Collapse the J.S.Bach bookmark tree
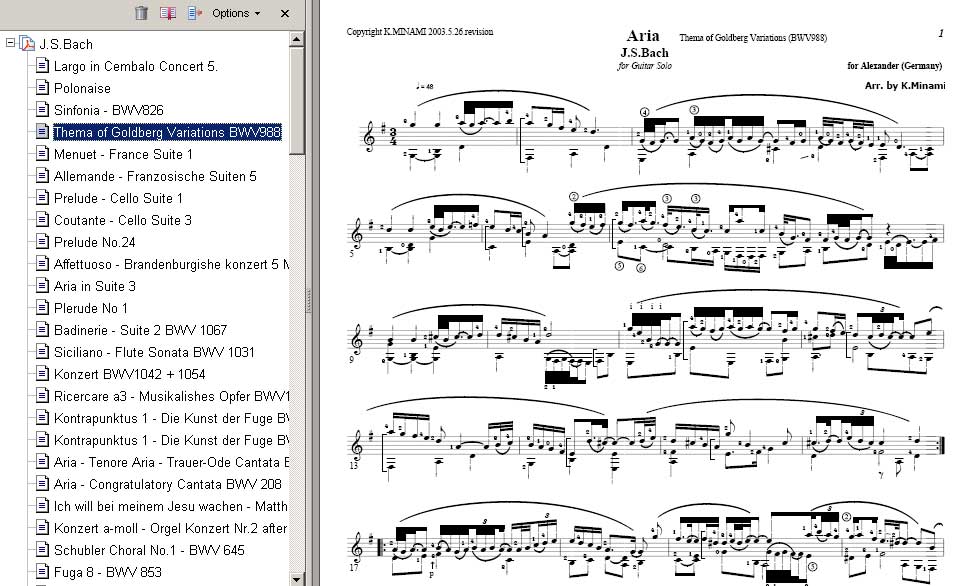954x586 pixels. point(10,43)
